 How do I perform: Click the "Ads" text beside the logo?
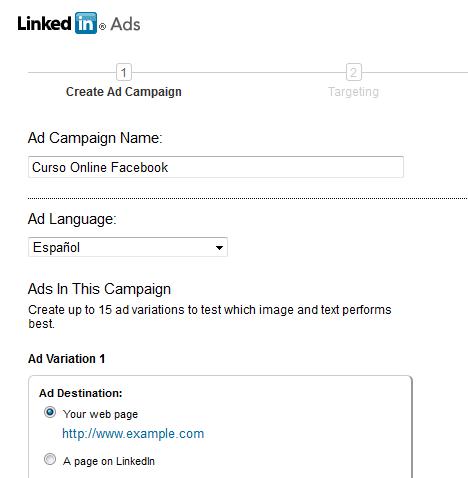tap(125, 24)
